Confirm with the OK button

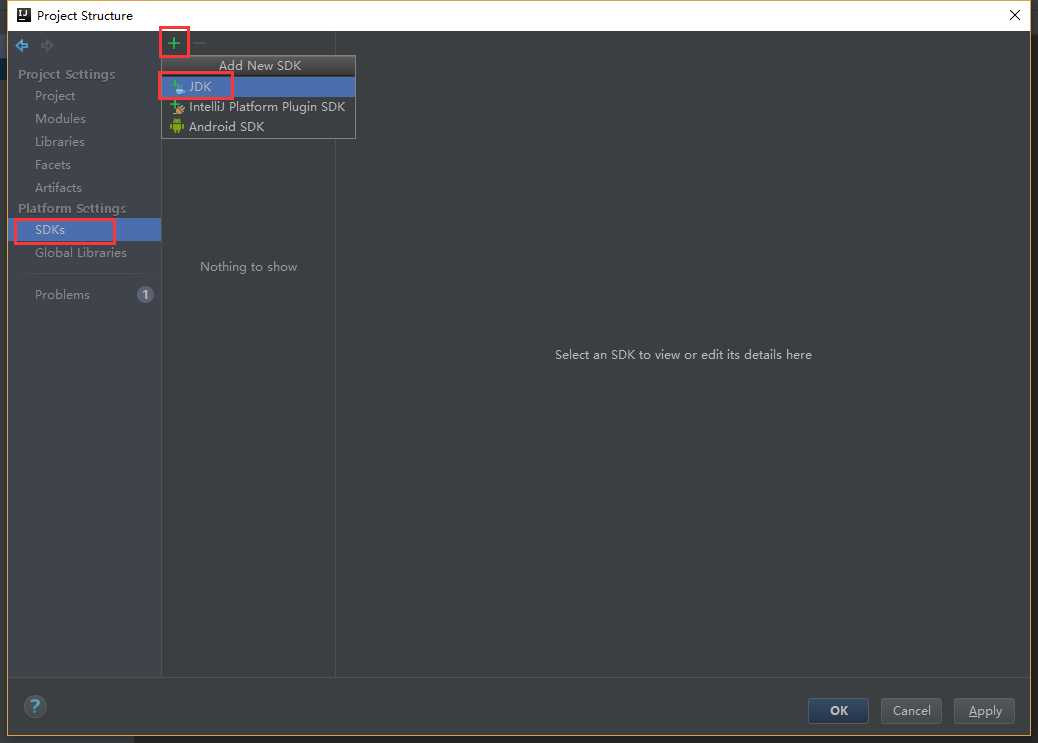[838, 711]
